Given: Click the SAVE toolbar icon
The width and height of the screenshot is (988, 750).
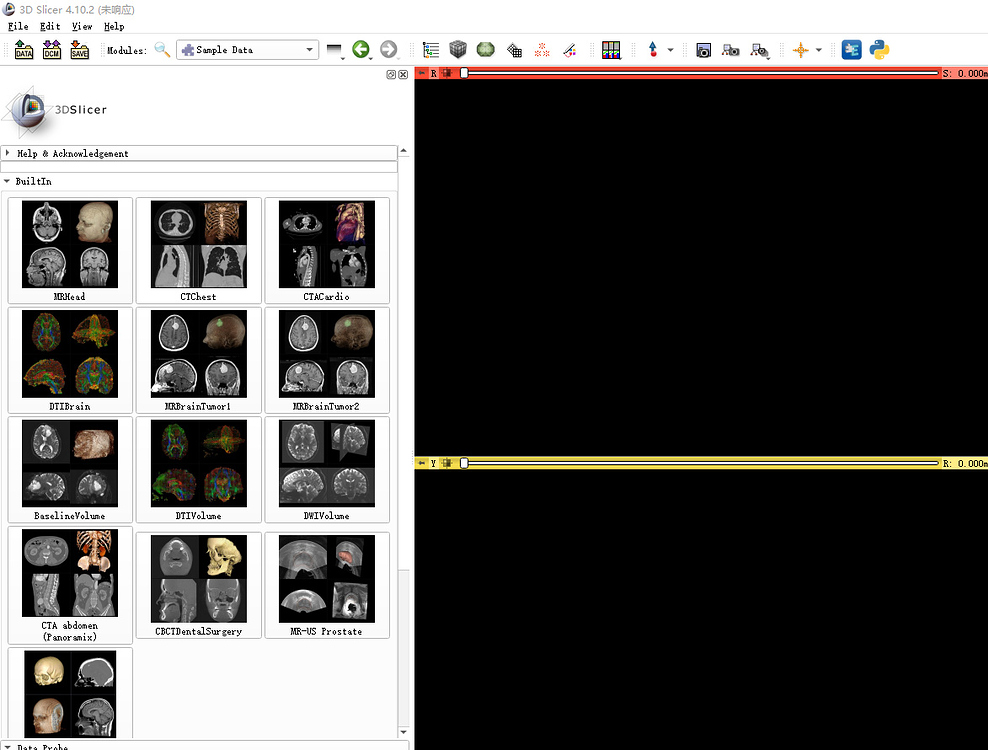Looking at the screenshot, I should pyautogui.click(x=79, y=50).
